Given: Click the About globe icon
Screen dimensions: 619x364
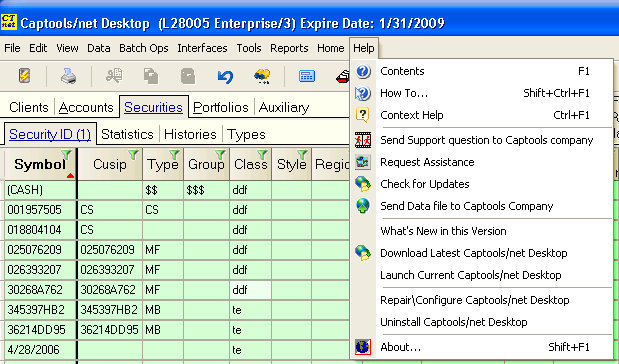Looking at the screenshot, I should tap(363, 347).
